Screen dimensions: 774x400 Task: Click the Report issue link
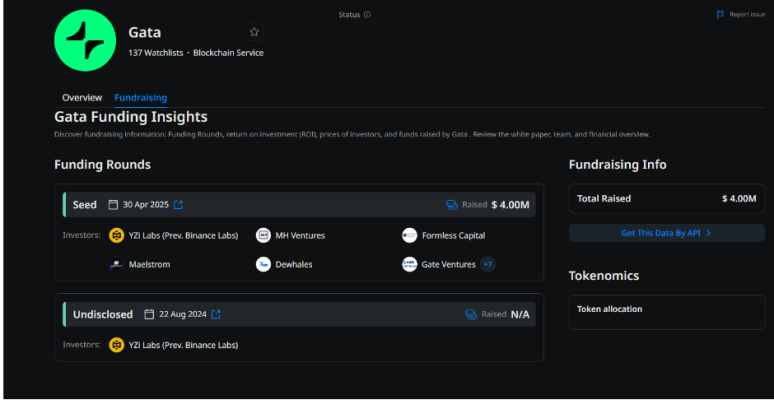747,15
